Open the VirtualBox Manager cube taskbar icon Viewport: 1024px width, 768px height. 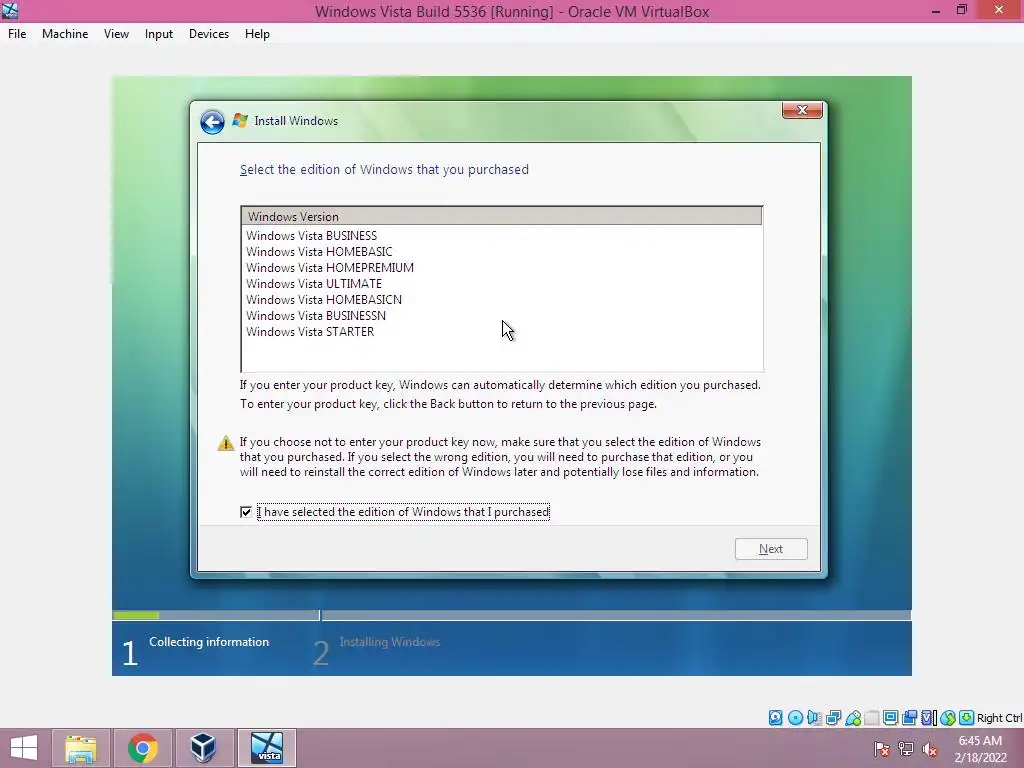[203, 748]
